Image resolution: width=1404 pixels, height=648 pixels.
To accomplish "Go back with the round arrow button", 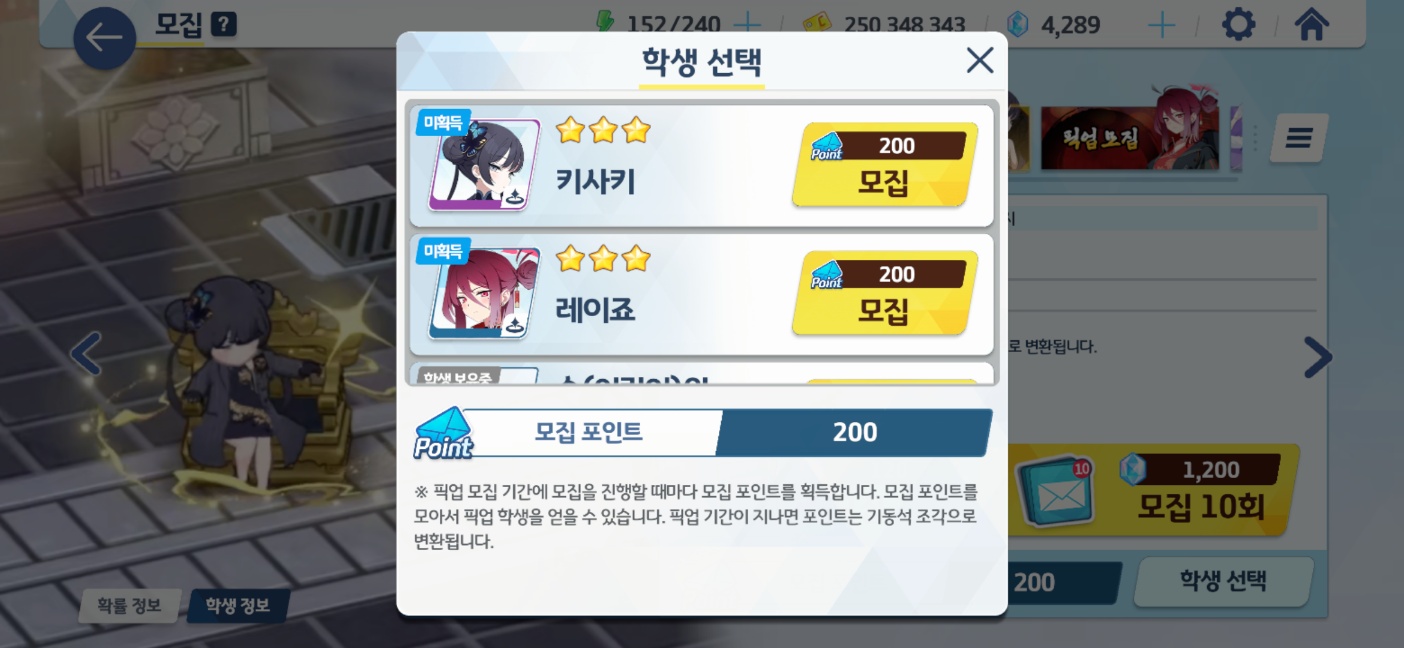I will click(104, 38).
